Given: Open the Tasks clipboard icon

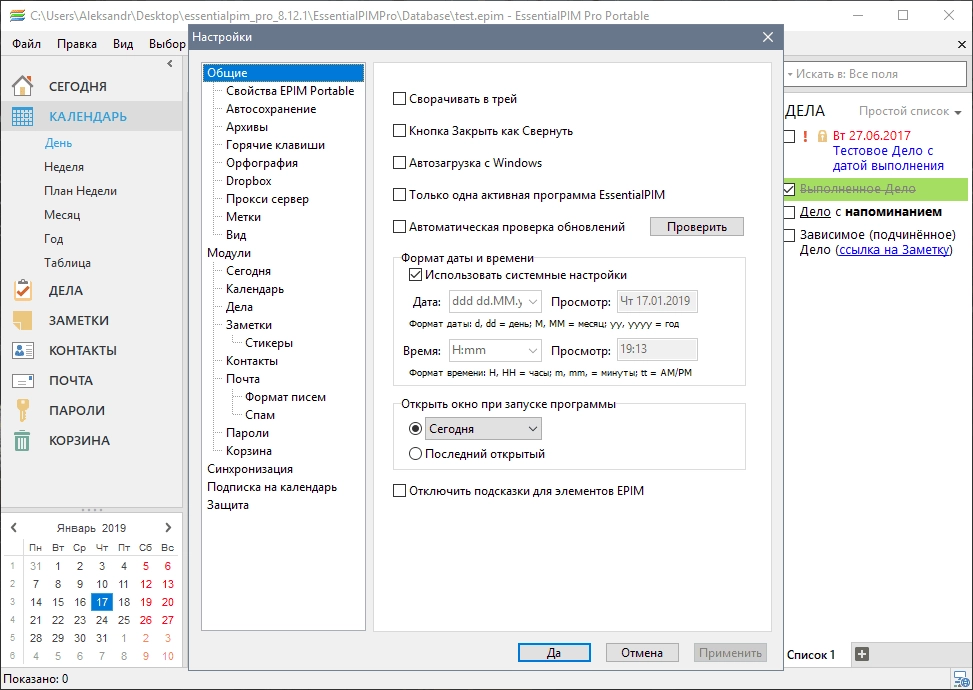Looking at the screenshot, I should point(22,290).
